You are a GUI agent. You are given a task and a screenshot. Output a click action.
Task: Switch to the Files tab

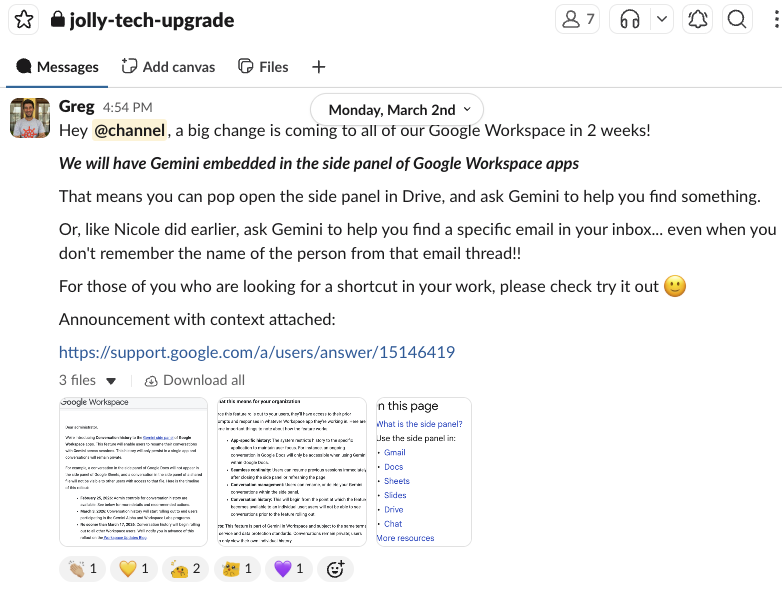pos(263,67)
